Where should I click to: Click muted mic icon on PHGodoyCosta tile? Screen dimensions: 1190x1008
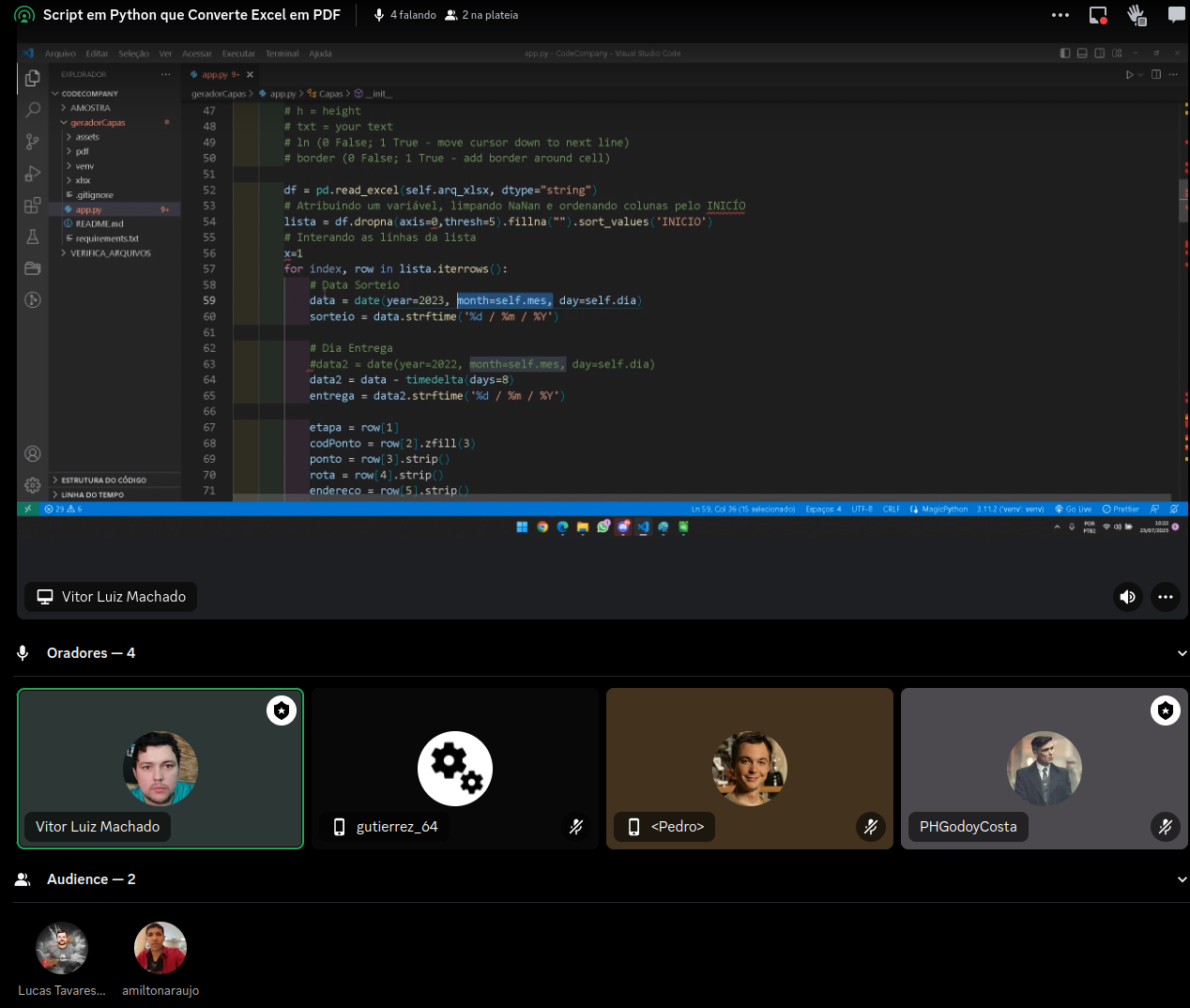pyautogui.click(x=1165, y=827)
